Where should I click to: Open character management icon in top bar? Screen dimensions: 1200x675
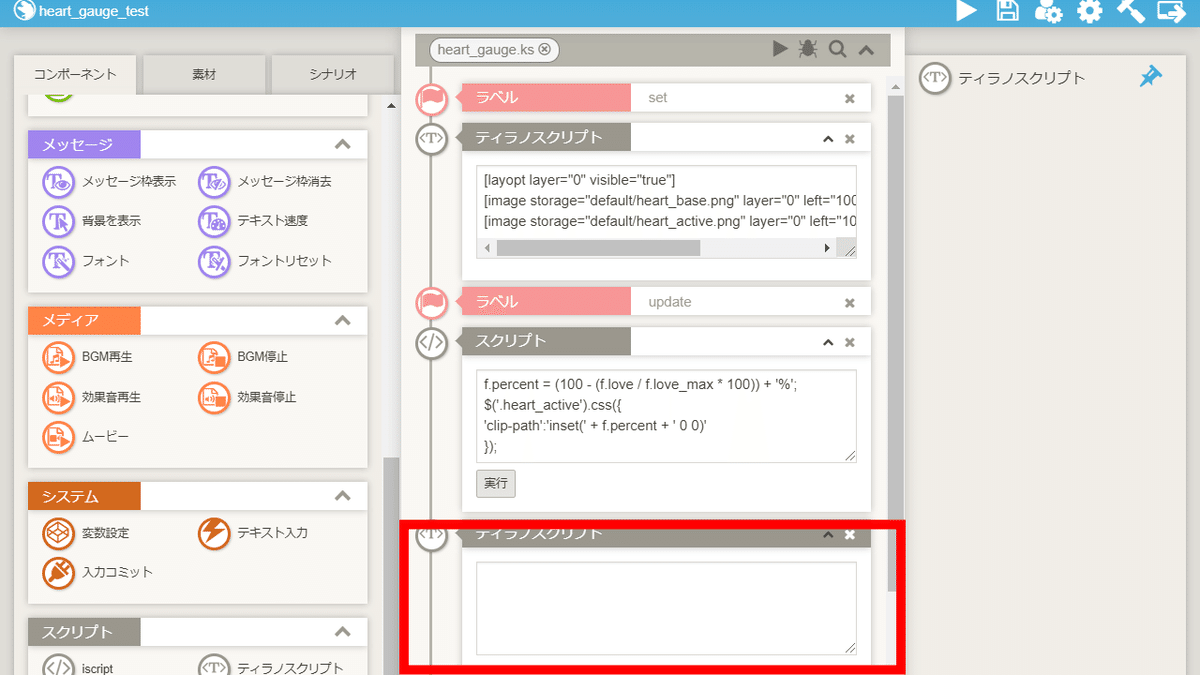click(1048, 11)
